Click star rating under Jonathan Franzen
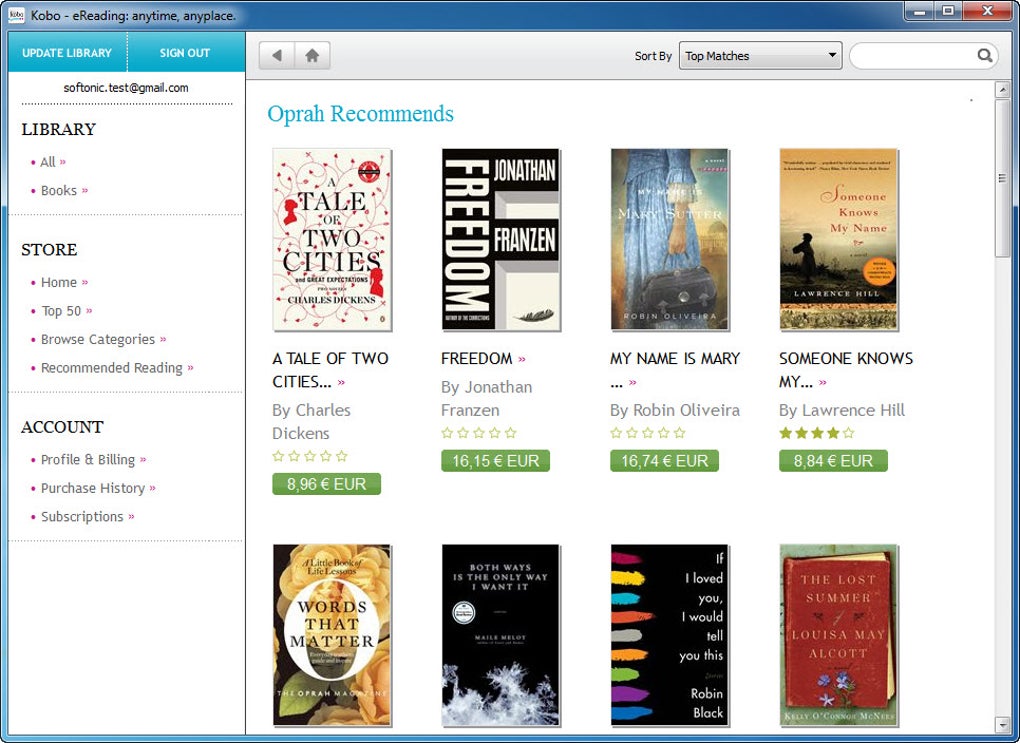 click(x=479, y=433)
